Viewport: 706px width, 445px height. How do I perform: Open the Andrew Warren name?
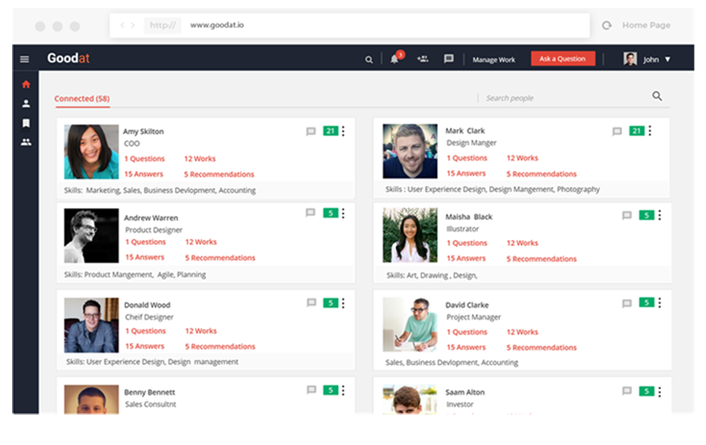pyautogui.click(x=151, y=218)
